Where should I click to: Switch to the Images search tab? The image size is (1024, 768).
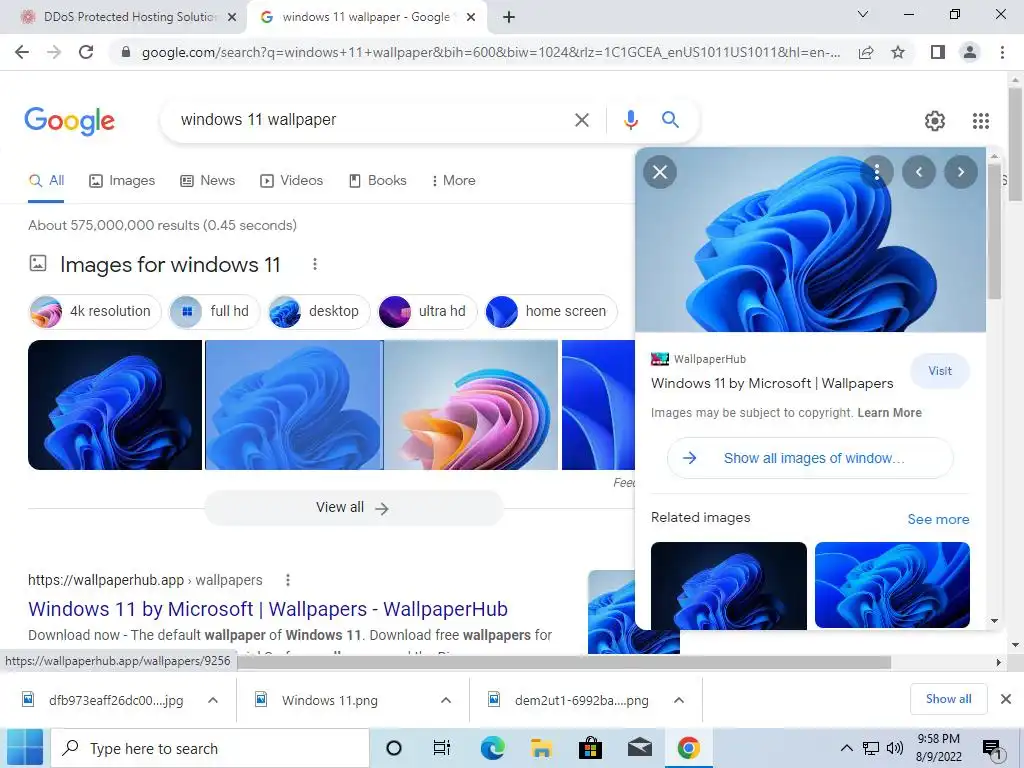point(122,181)
